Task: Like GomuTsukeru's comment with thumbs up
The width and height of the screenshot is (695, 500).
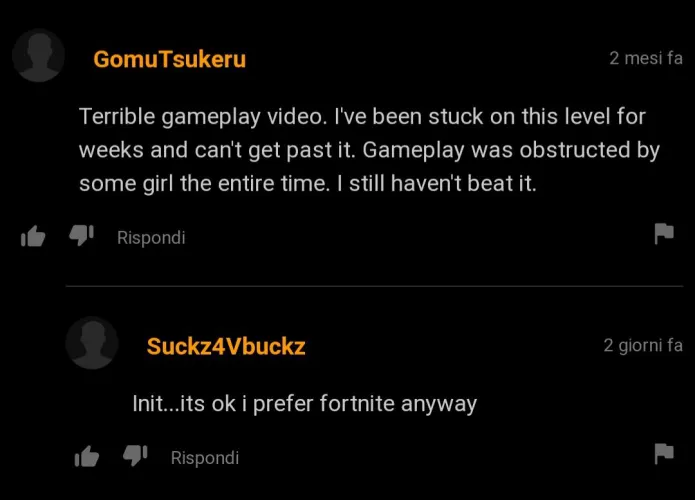Action: 33,236
